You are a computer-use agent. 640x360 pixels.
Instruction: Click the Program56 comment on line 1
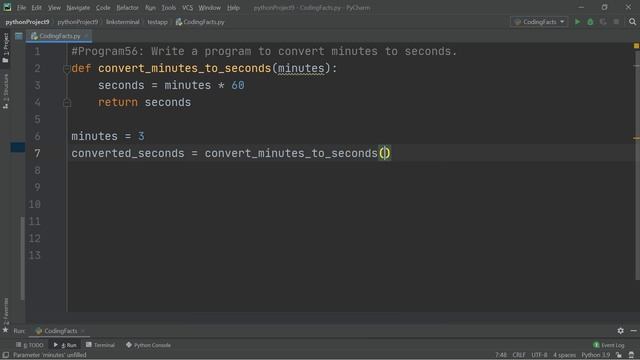(x=264, y=51)
